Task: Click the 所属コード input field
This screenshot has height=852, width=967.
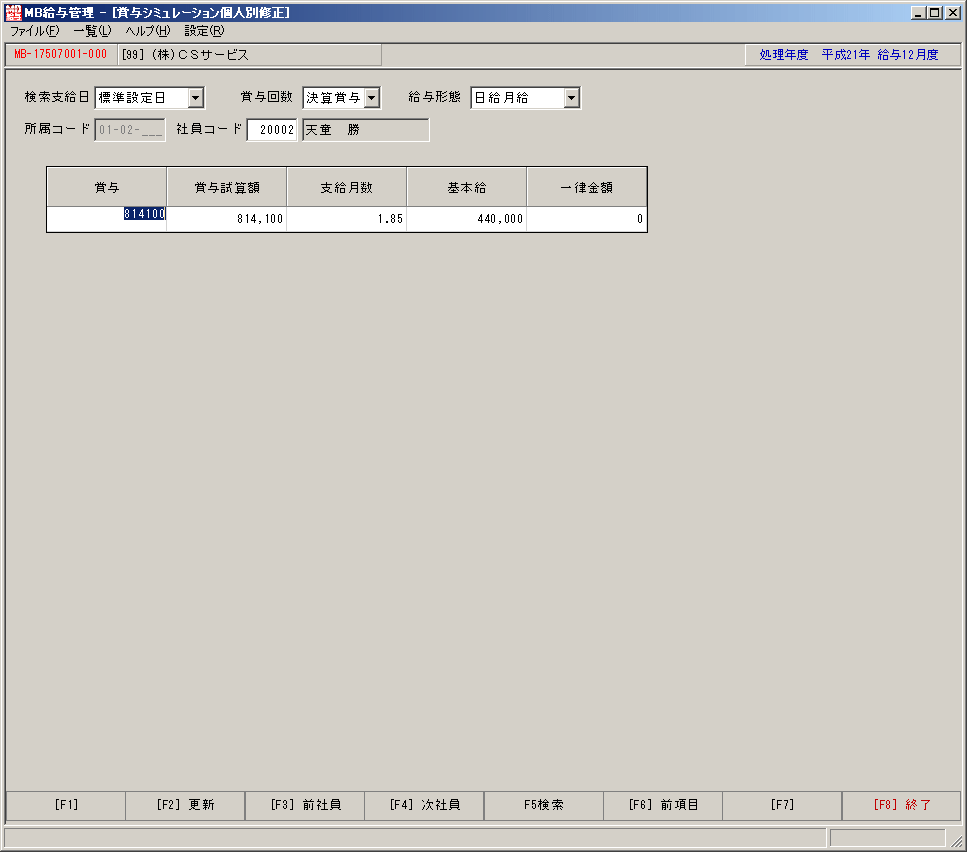Action: click(x=130, y=130)
